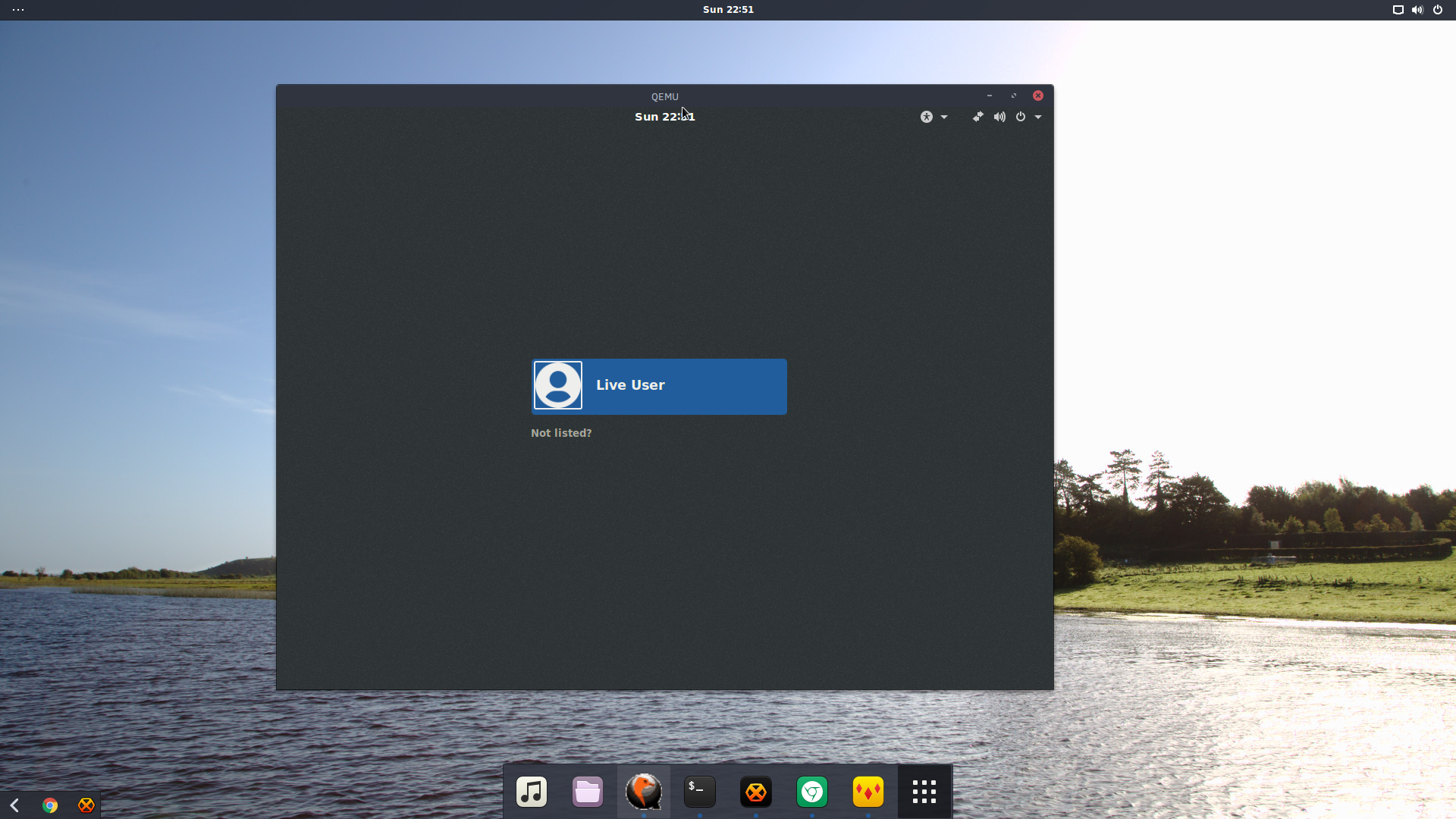Open the guest clock 'Sun 22:51'
Viewport: 1456px width, 819px height.
pos(665,117)
